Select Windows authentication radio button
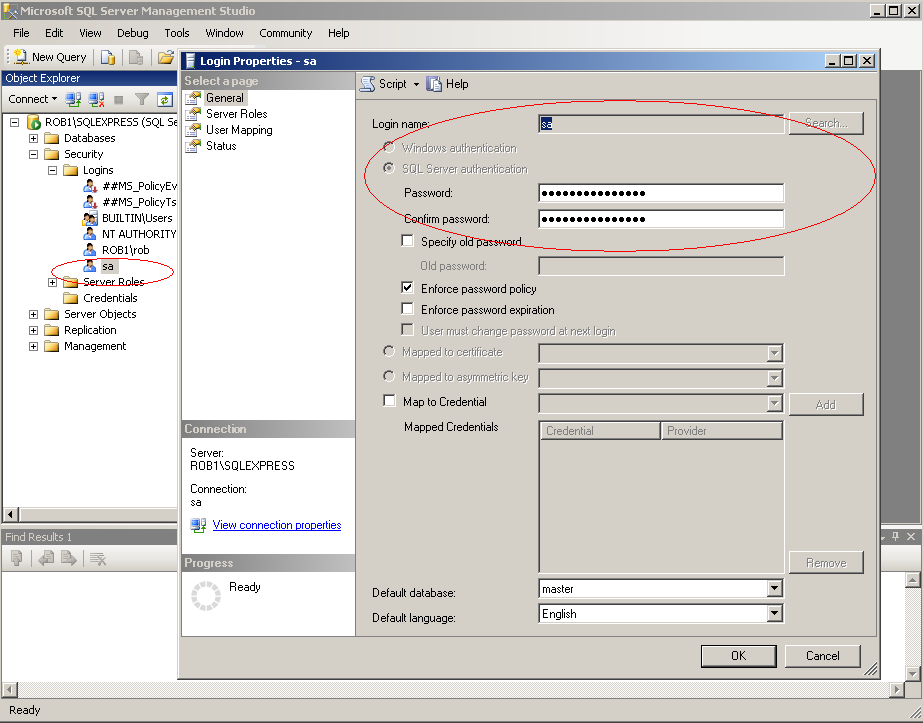Viewport: 923px width, 723px height. coord(389,147)
